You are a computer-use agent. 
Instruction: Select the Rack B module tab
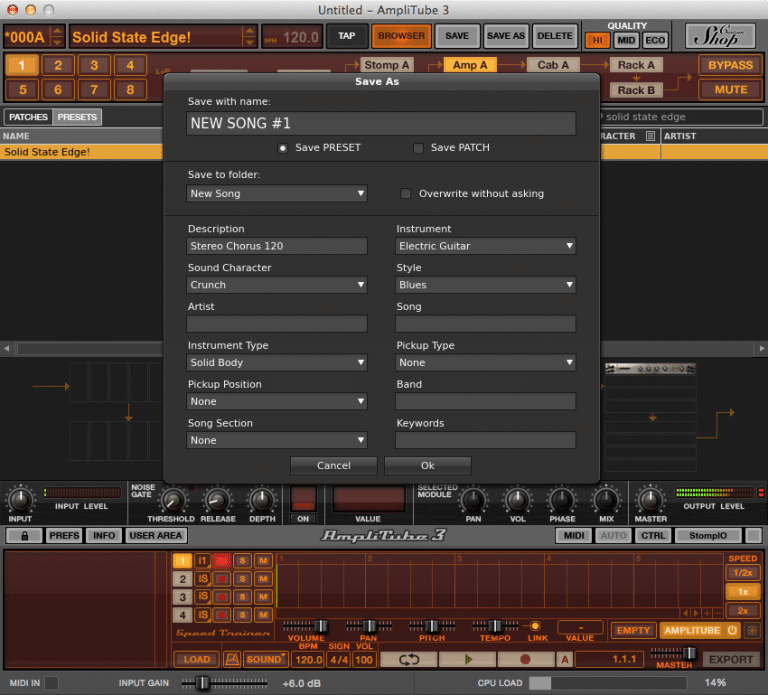click(x=636, y=90)
